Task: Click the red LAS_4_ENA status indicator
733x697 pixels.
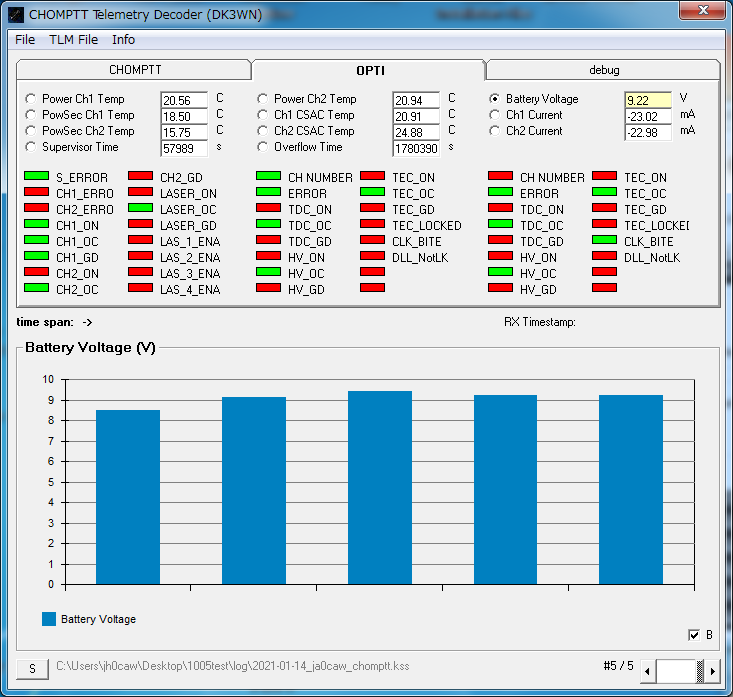Action: coord(141,287)
